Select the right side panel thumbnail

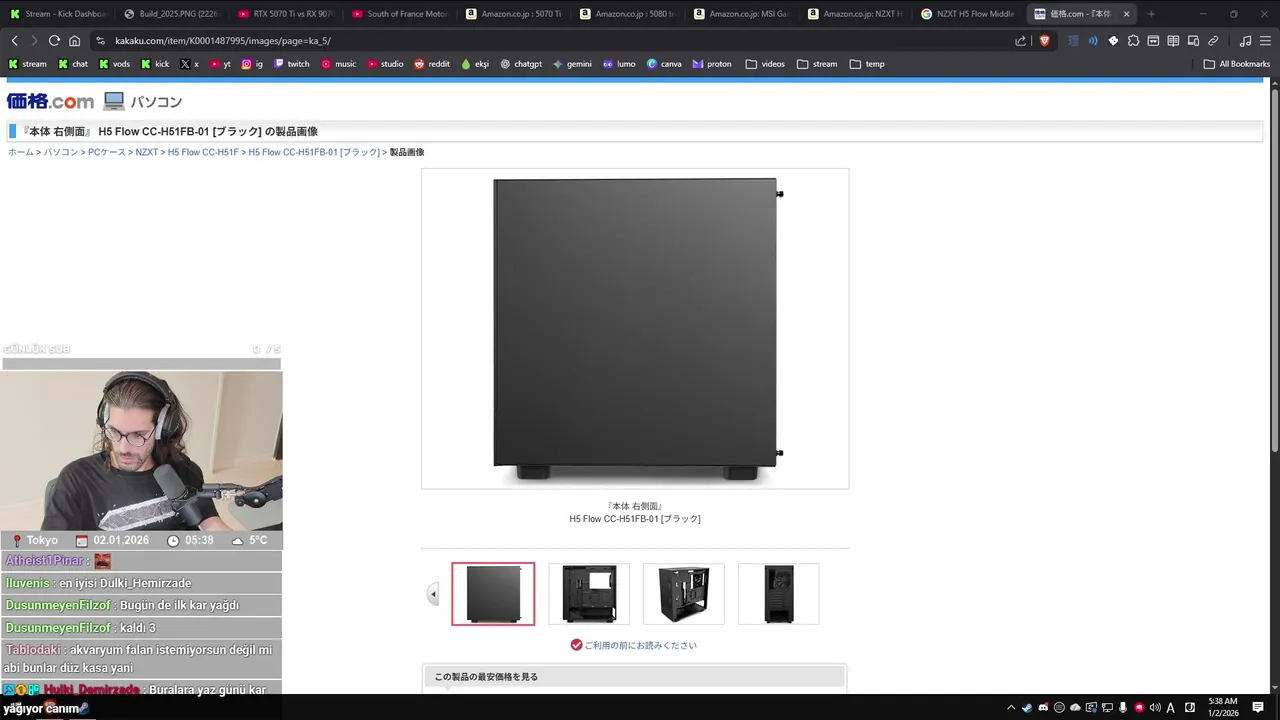pyautogui.click(x=493, y=594)
